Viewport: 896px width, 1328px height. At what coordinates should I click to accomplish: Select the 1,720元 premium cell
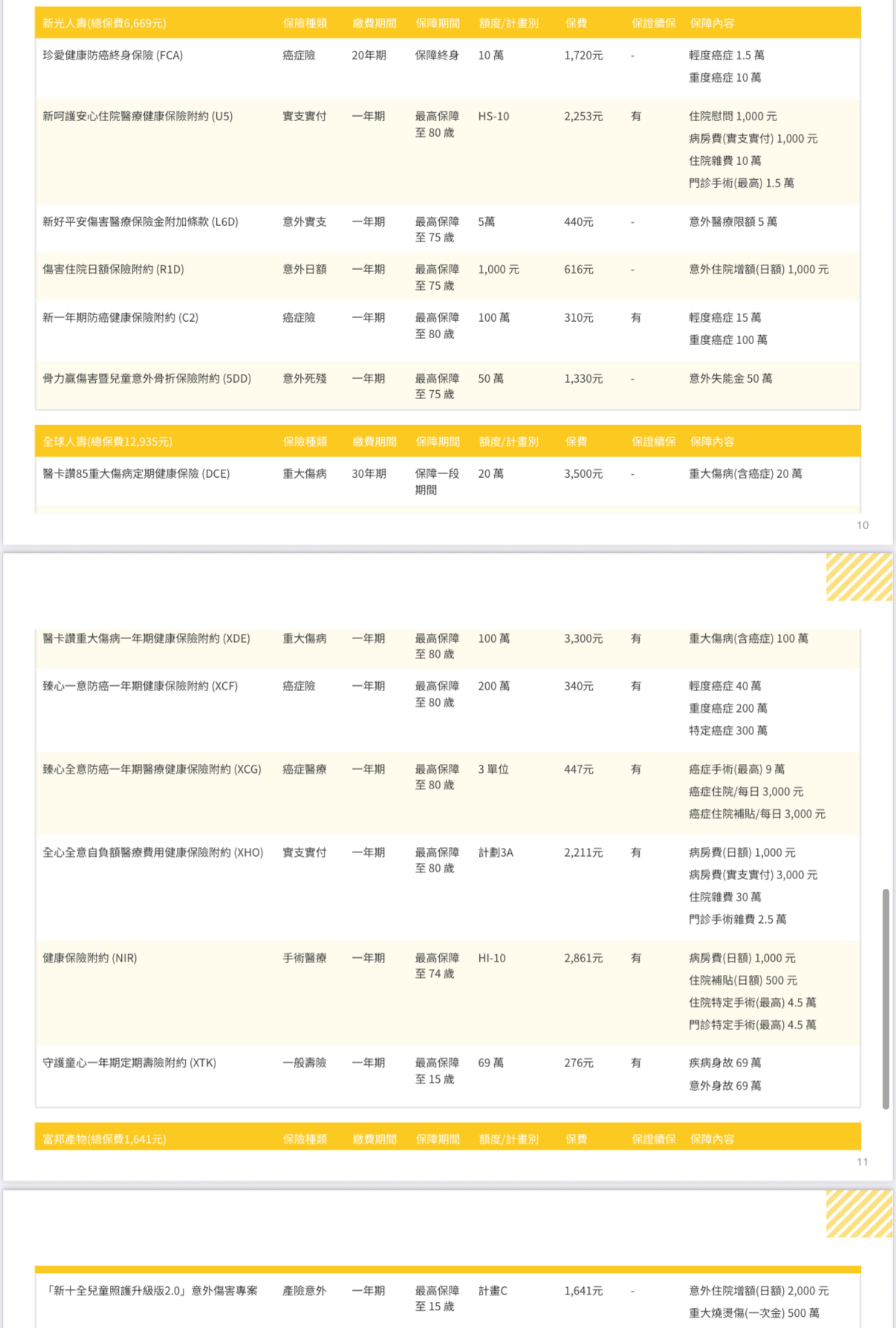(583, 55)
